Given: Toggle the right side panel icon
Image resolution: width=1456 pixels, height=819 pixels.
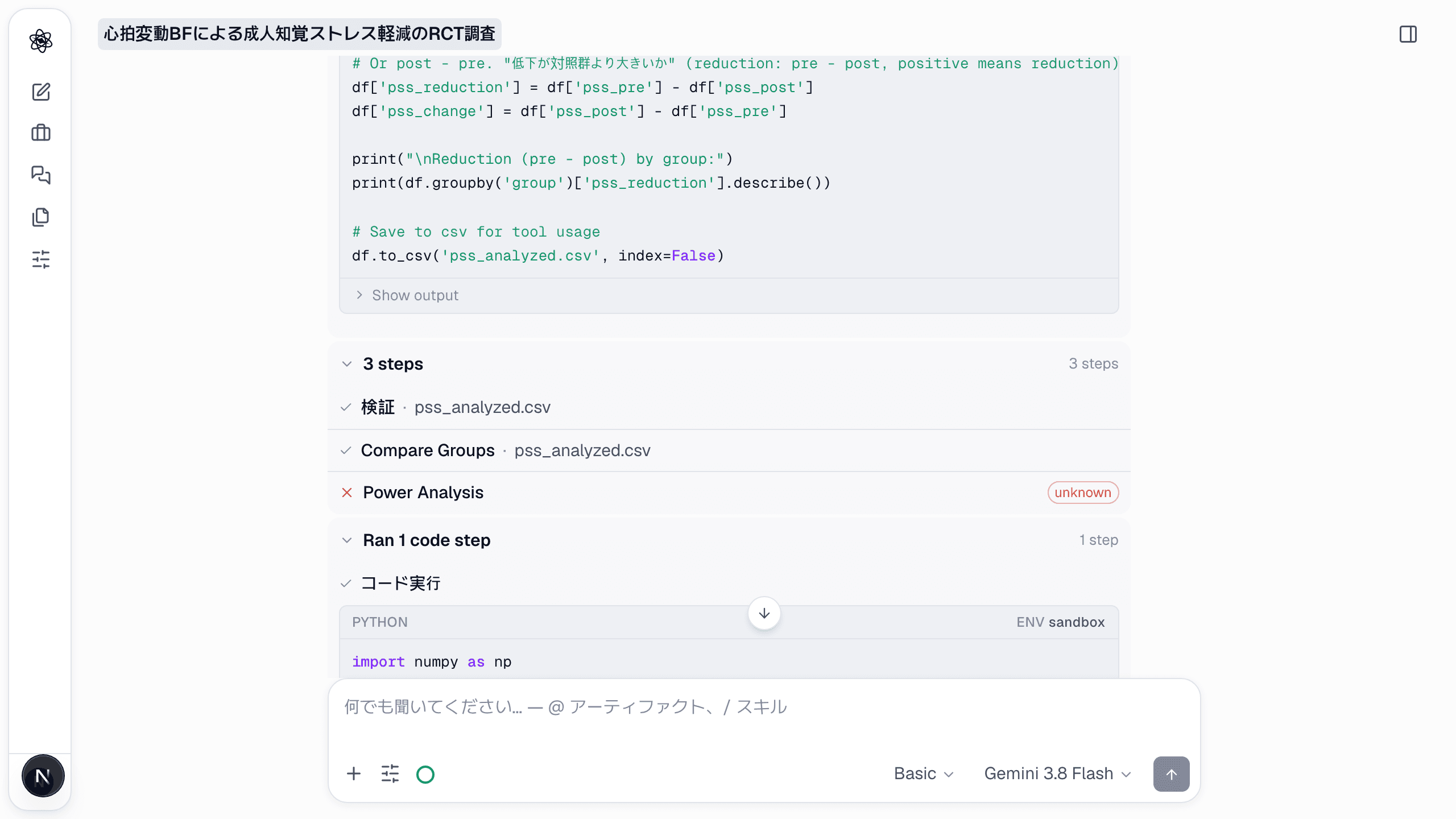Looking at the screenshot, I should pos(1408,34).
